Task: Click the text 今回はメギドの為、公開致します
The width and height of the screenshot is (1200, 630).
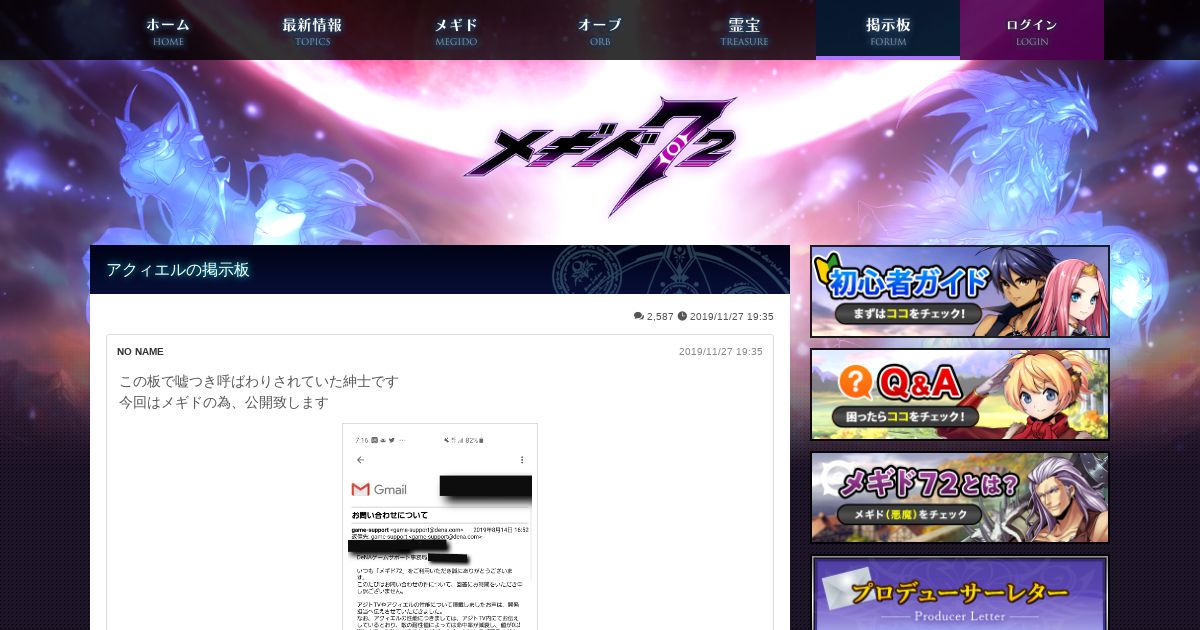Action: 224,402
